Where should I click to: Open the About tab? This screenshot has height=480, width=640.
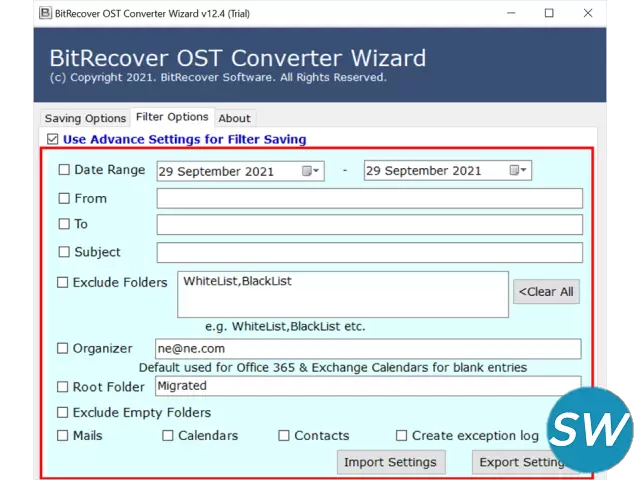click(x=234, y=118)
